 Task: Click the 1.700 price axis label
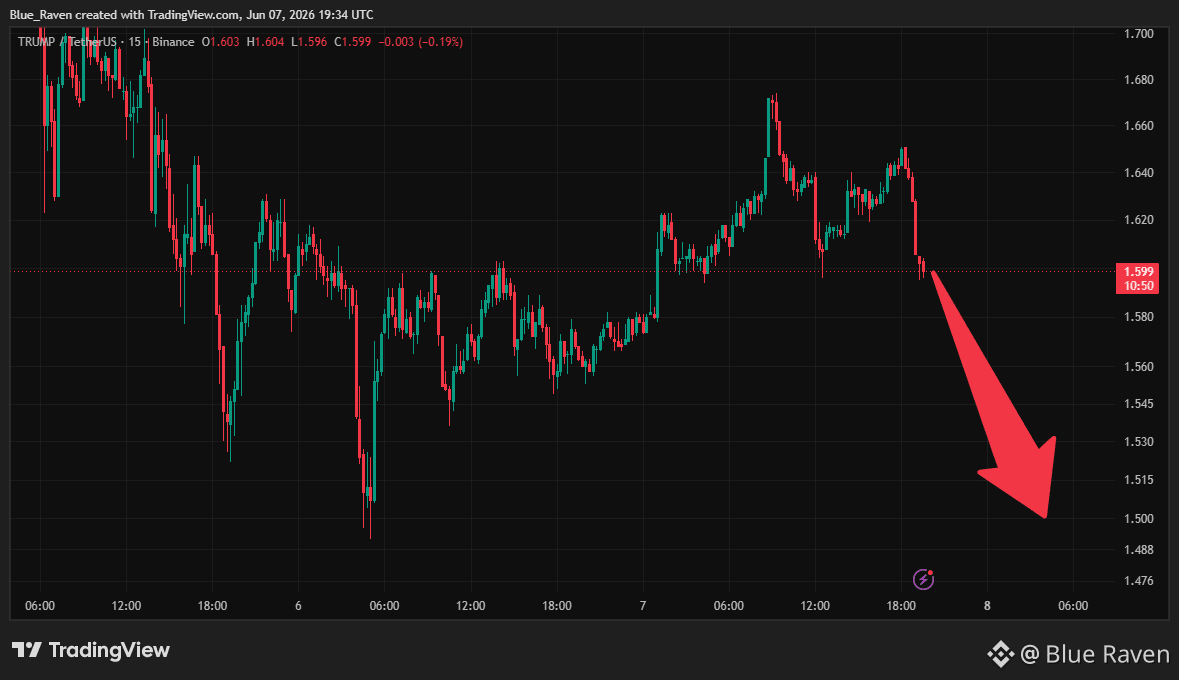pyautogui.click(x=1138, y=34)
